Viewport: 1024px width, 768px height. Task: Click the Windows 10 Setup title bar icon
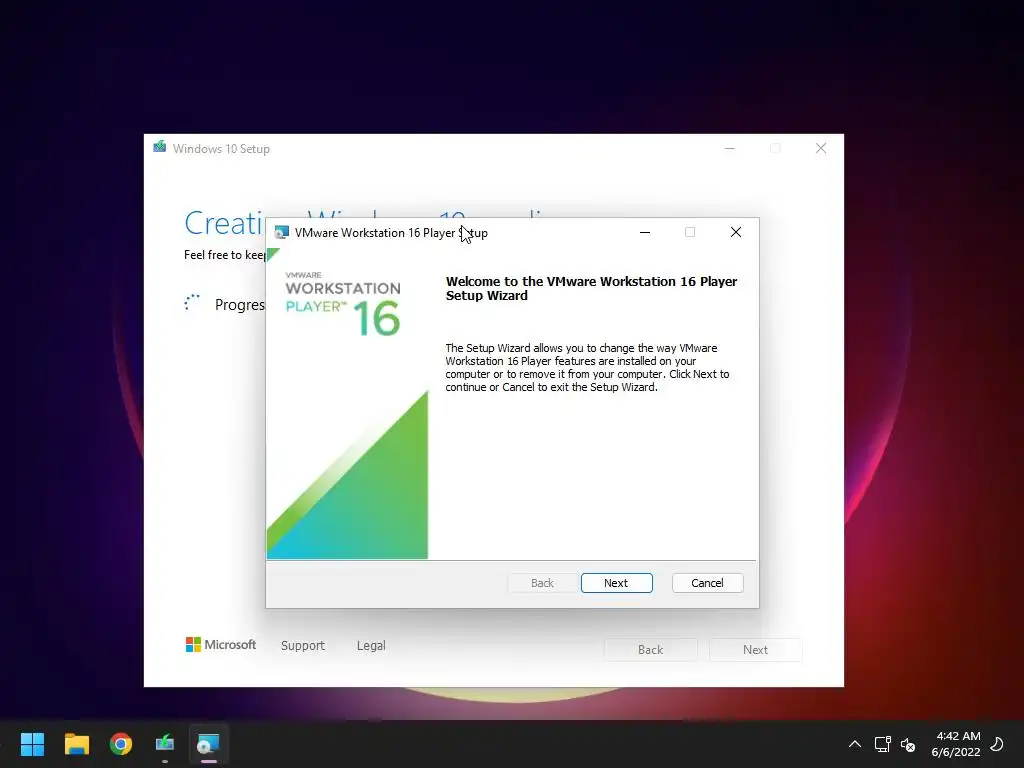click(160, 147)
